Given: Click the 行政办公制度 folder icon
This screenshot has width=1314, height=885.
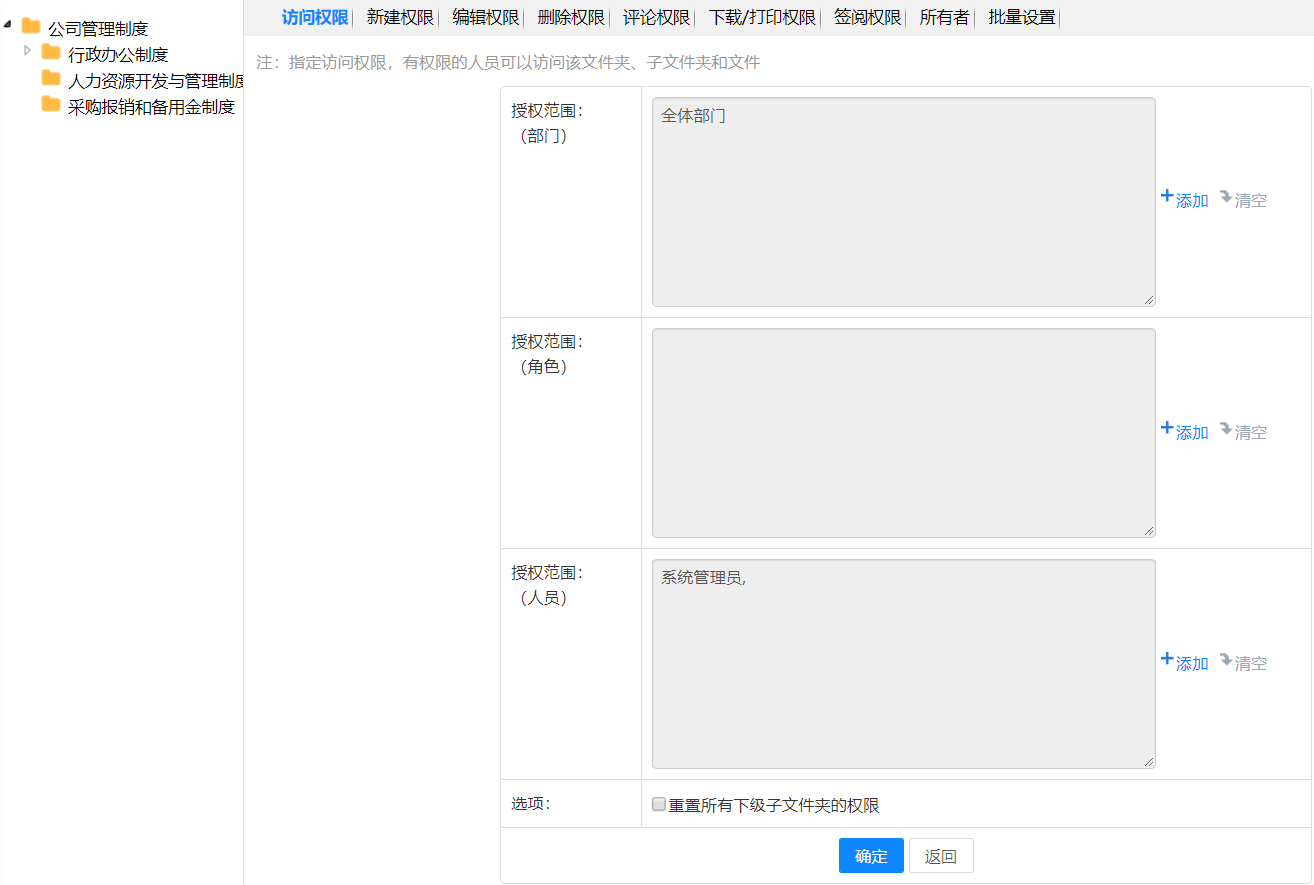Looking at the screenshot, I should (51, 53).
